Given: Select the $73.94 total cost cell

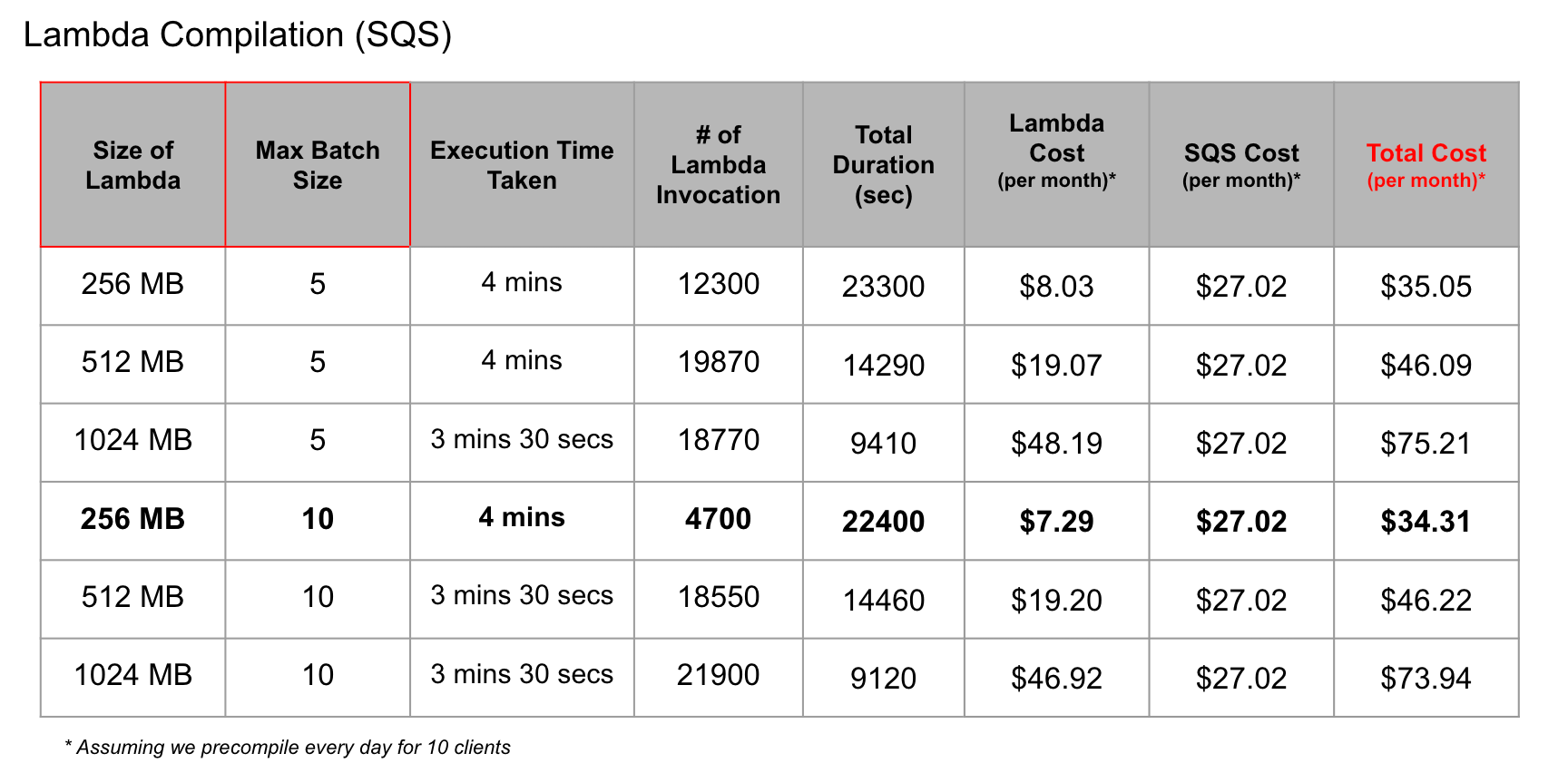Looking at the screenshot, I should pos(1426,678).
